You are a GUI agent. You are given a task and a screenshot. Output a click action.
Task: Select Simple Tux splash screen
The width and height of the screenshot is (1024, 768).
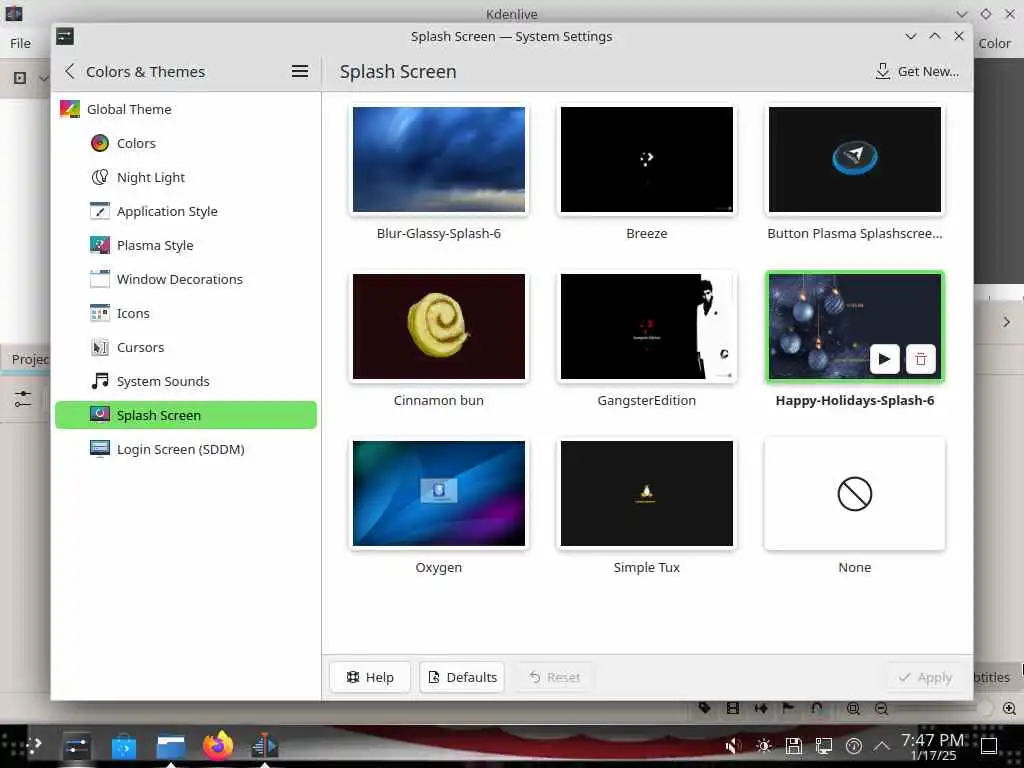click(647, 493)
